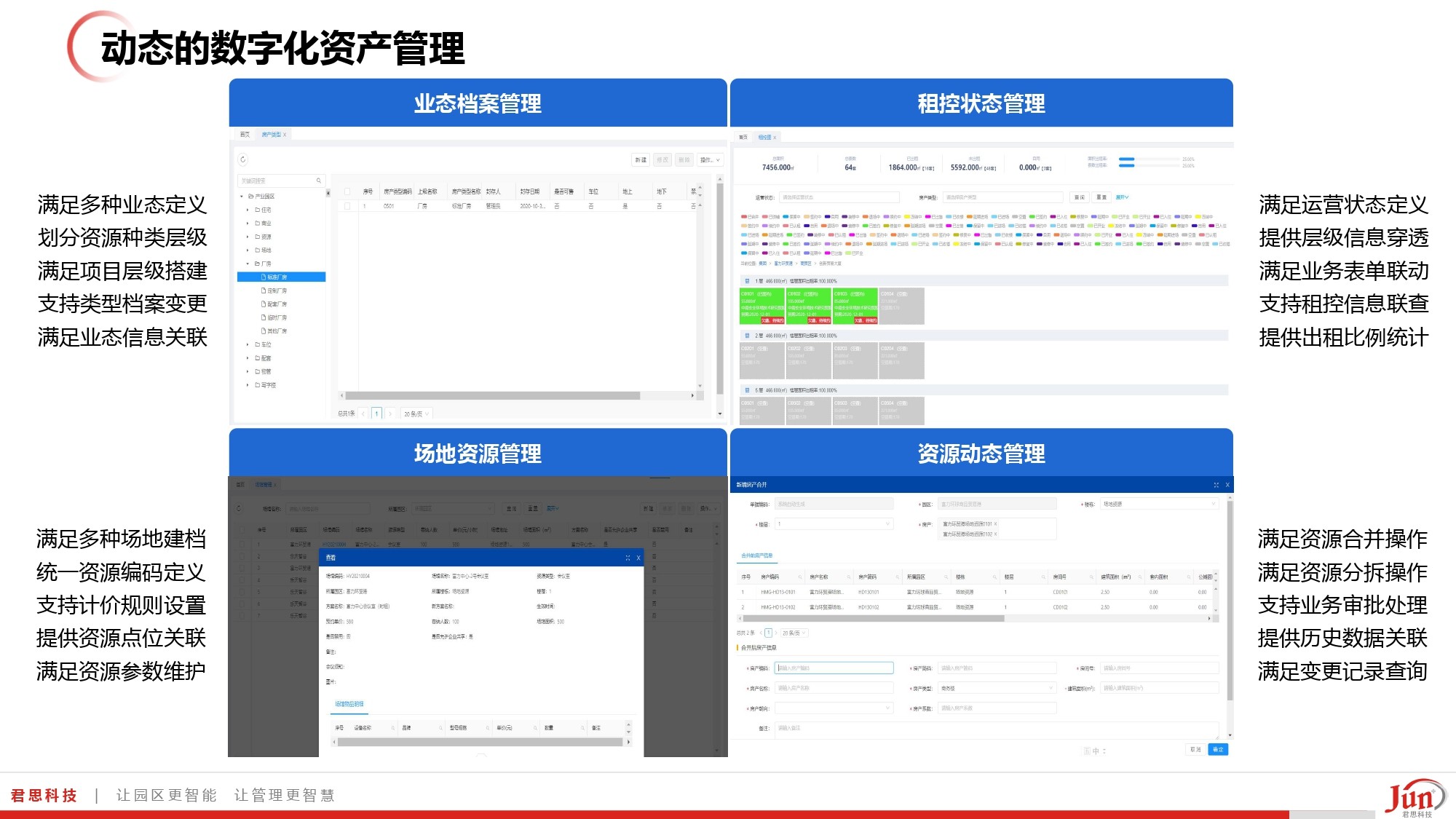
Task: Expand the 商业 folder node
Action: point(248,223)
